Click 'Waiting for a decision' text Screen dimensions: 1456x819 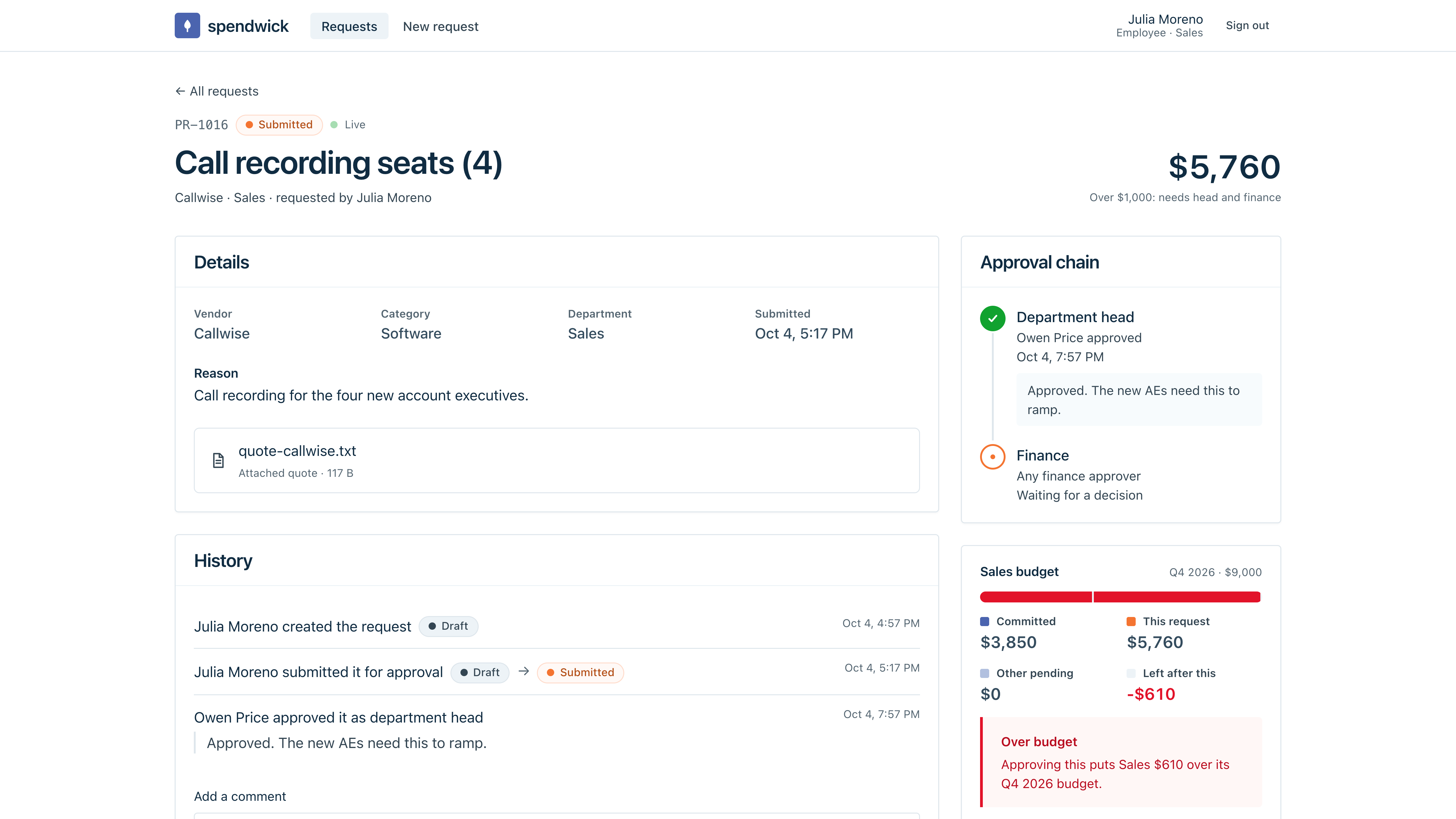pyautogui.click(x=1079, y=495)
